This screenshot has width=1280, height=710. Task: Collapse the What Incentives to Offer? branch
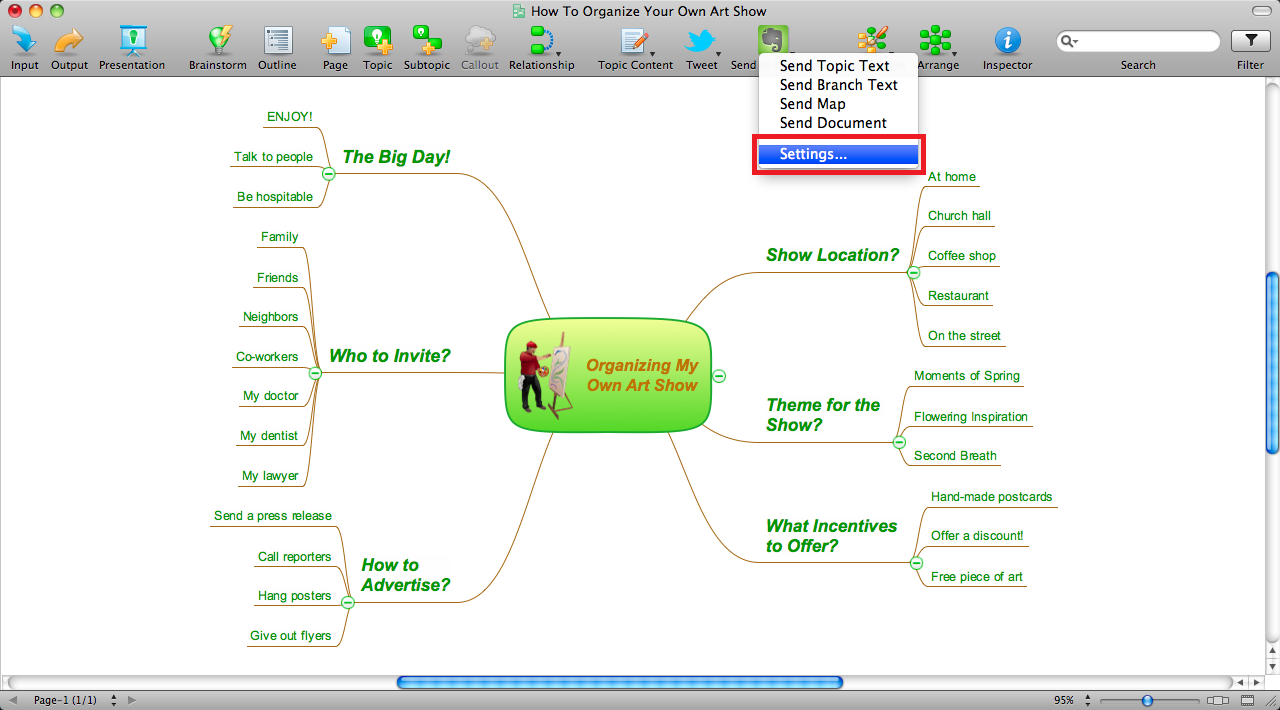point(916,563)
